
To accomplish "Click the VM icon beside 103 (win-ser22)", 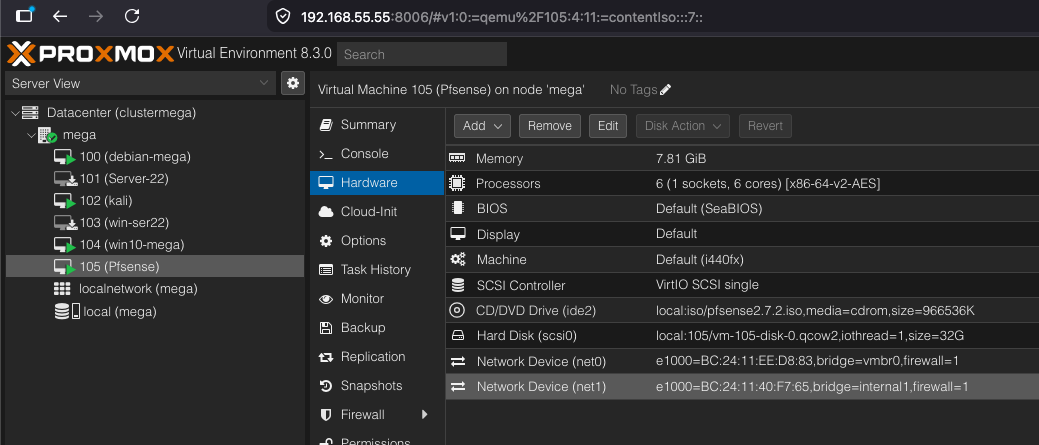I will [x=64, y=223].
